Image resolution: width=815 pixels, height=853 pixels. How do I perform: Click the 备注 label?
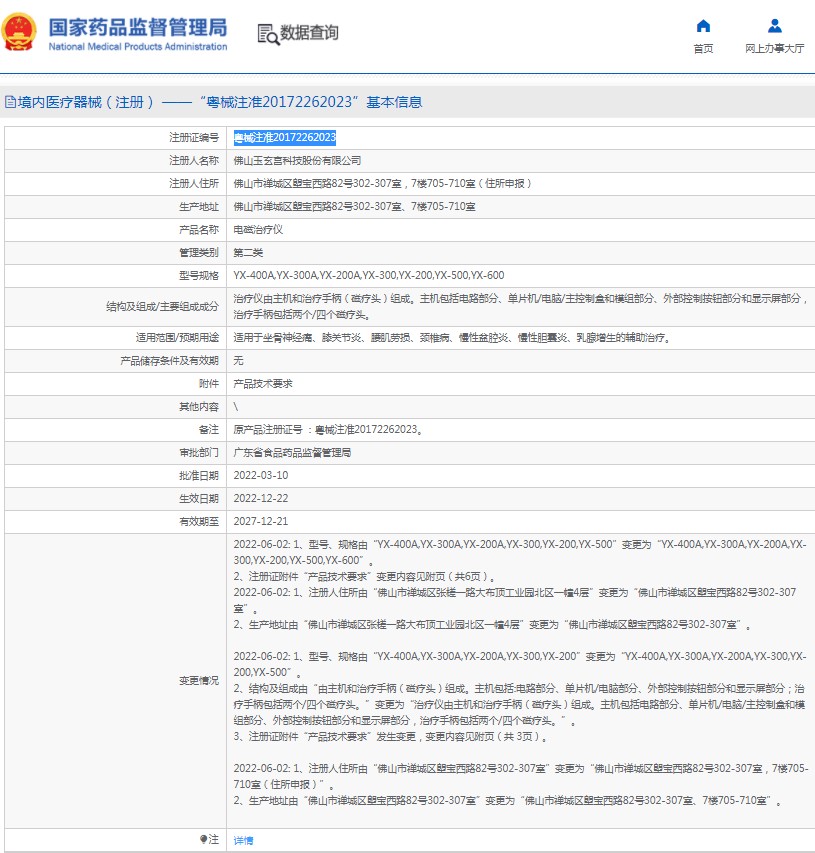coord(209,430)
